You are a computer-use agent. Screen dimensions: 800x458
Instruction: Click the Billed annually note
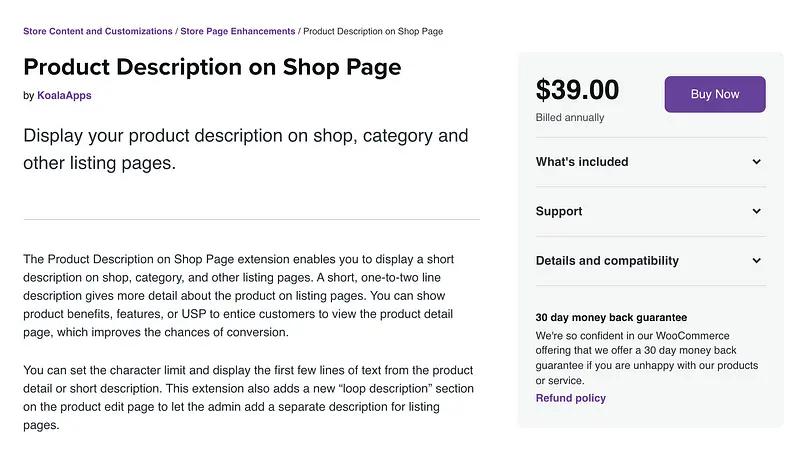568,117
